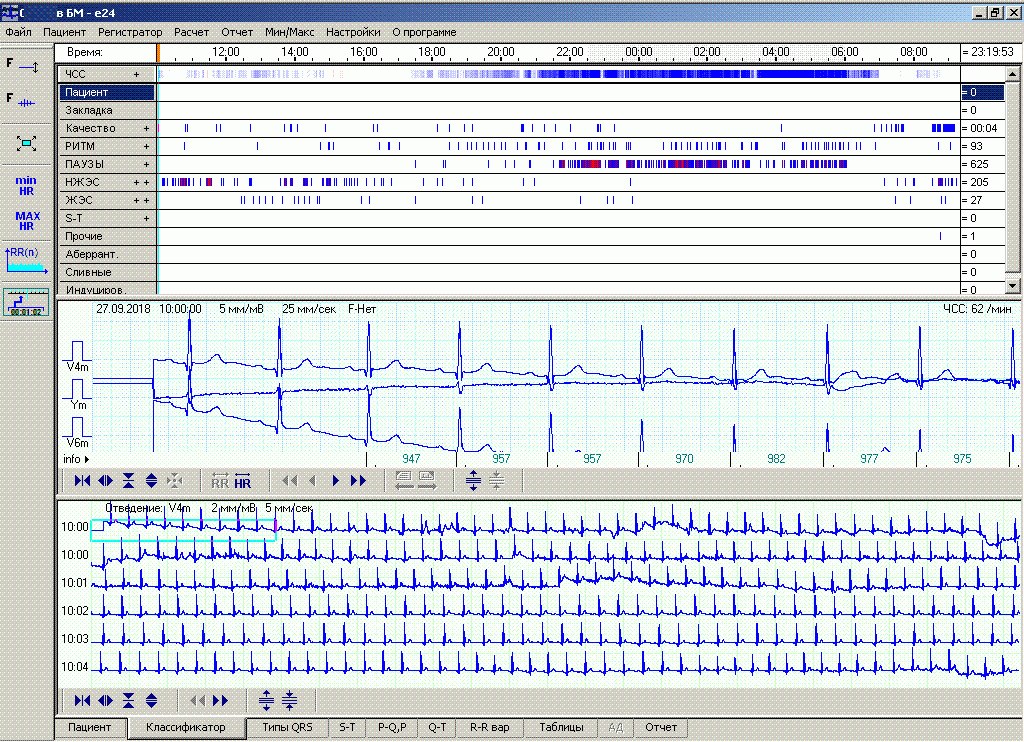Increase amplitude in ECG strip toolbar
The height and width of the screenshot is (742, 1024).
click(152, 481)
